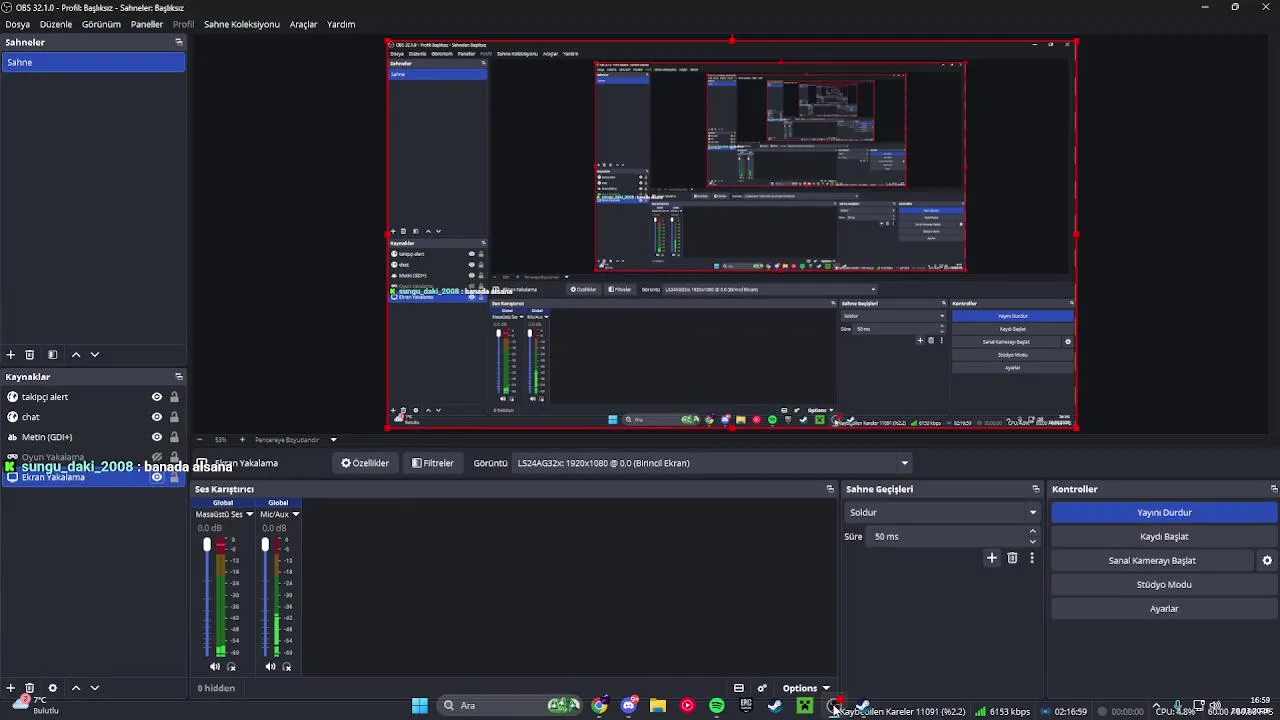This screenshot has height=720, width=1280.
Task: Open Steam from the taskbar
Action: (775, 706)
